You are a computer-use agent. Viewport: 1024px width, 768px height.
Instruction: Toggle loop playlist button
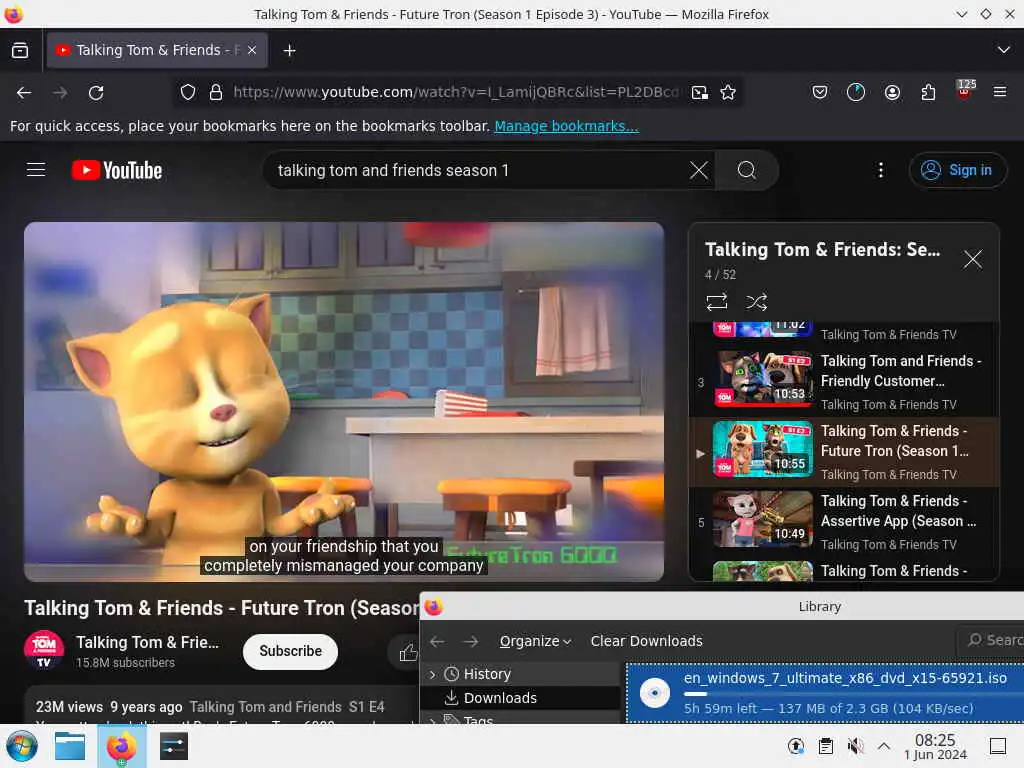click(x=716, y=302)
